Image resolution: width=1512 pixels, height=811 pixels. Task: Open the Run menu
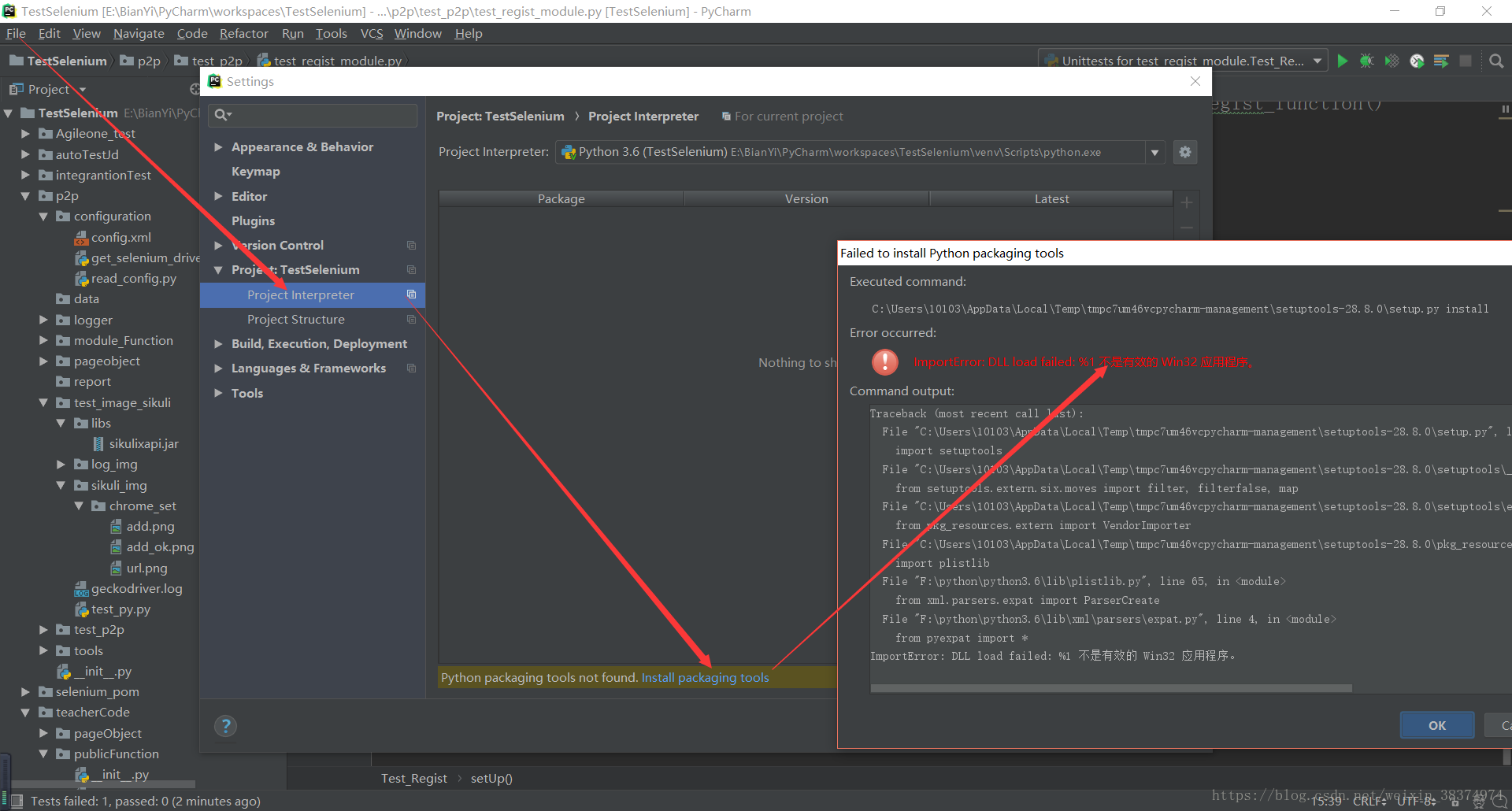click(293, 33)
